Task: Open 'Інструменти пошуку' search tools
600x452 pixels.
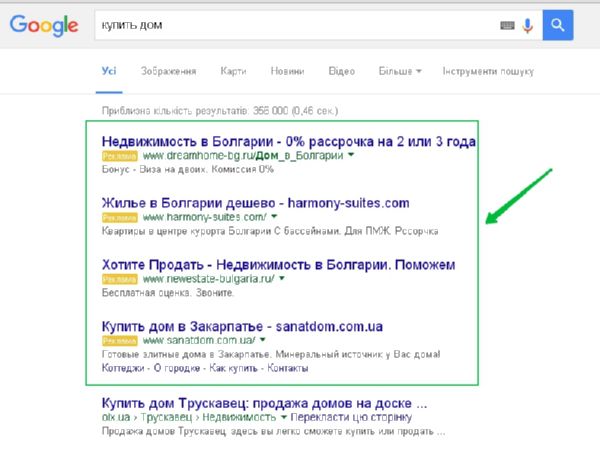Action: [x=488, y=71]
